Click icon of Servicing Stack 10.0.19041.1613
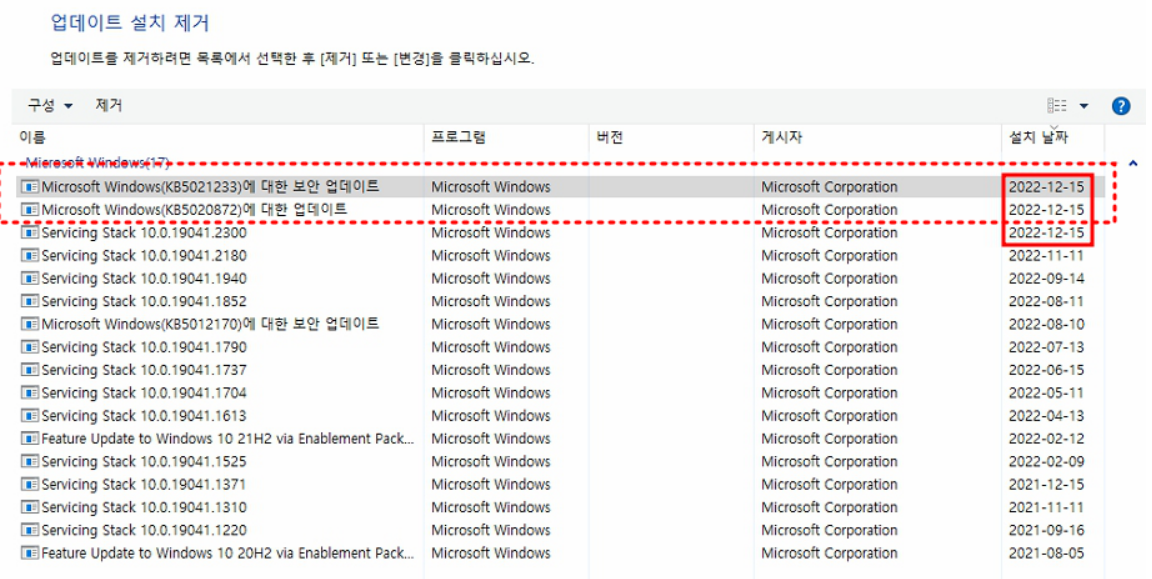The width and height of the screenshot is (1152, 579). coord(30,416)
